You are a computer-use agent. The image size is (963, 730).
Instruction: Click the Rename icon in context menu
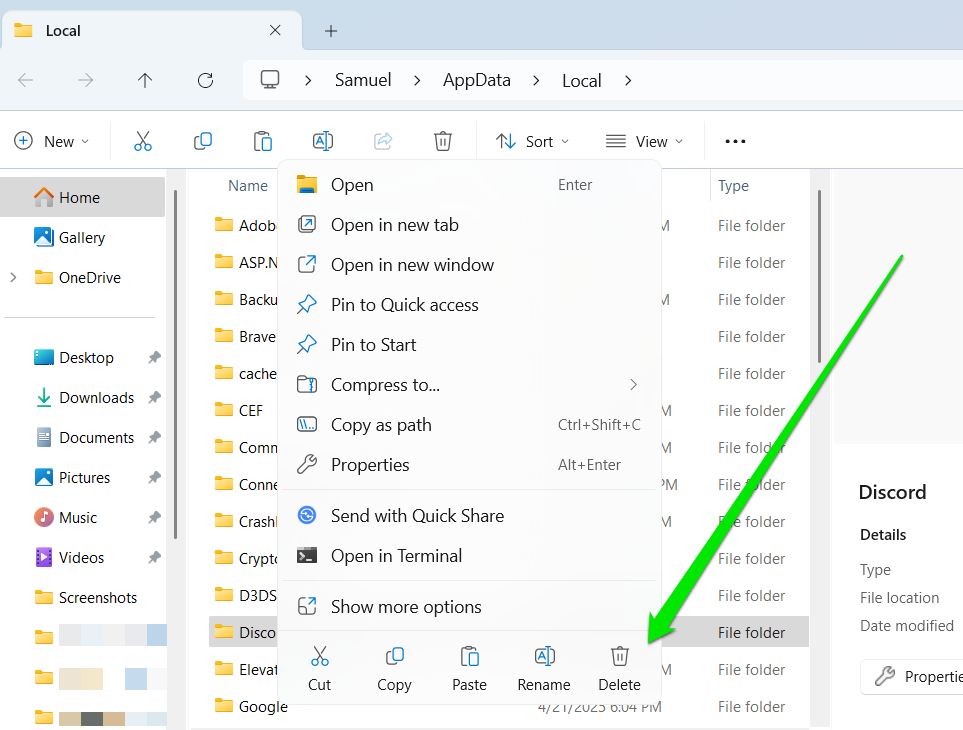[544, 657]
